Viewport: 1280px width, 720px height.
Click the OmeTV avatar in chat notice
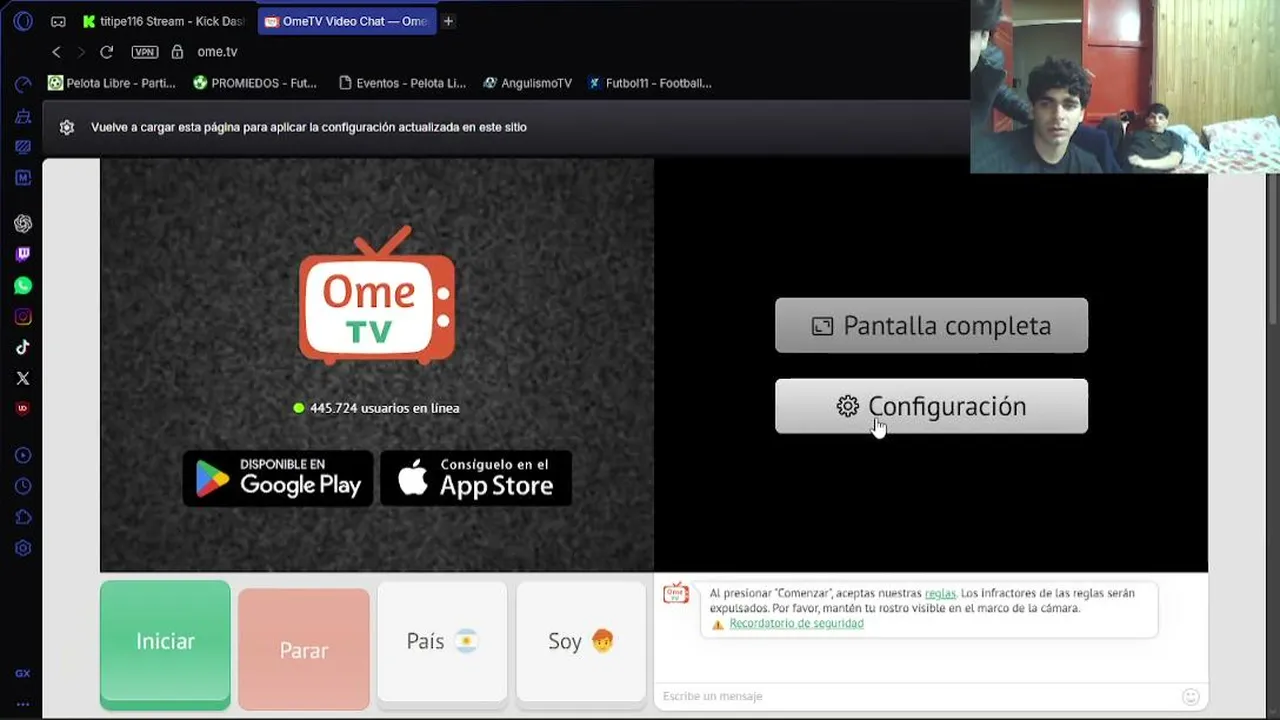tap(676, 593)
